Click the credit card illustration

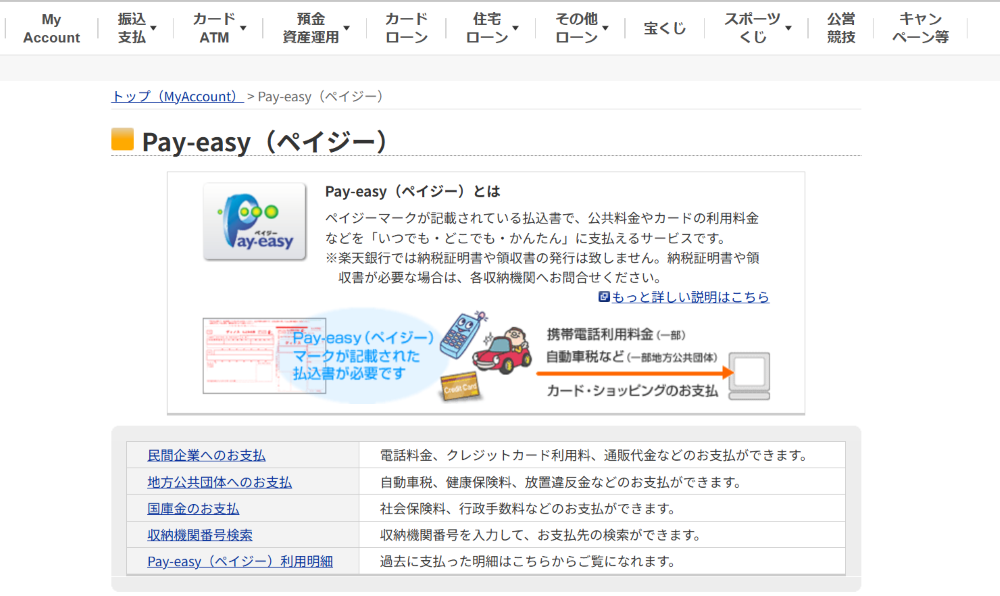pyautogui.click(x=462, y=387)
